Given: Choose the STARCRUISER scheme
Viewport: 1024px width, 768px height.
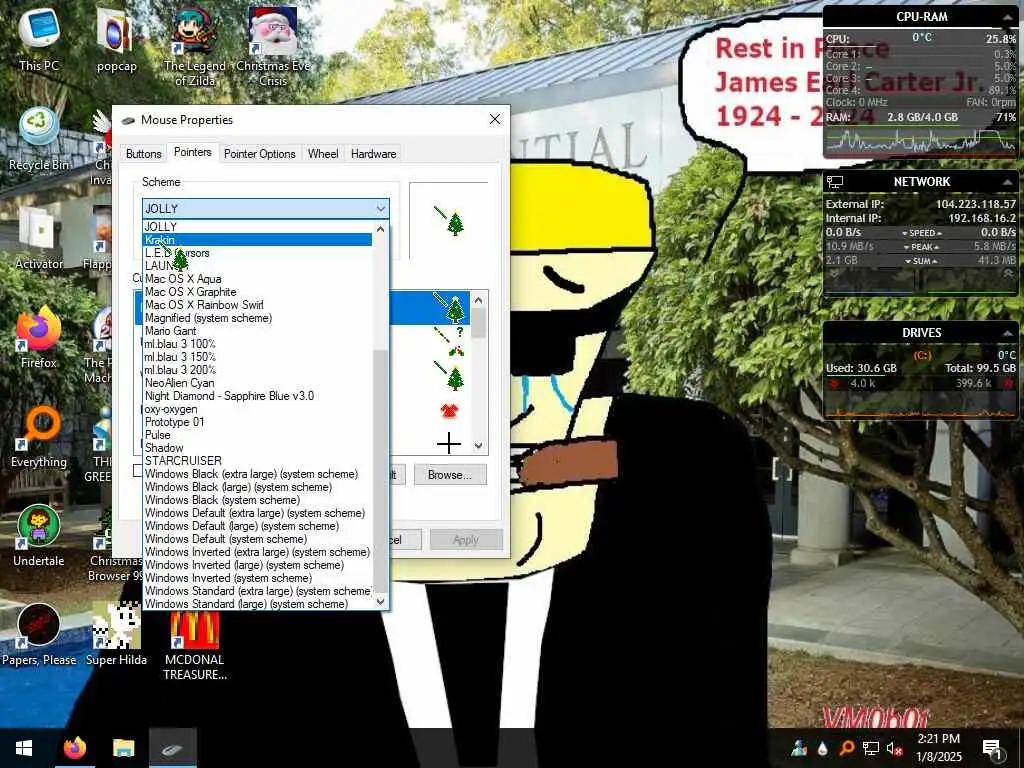Looking at the screenshot, I should [x=257, y=461].
